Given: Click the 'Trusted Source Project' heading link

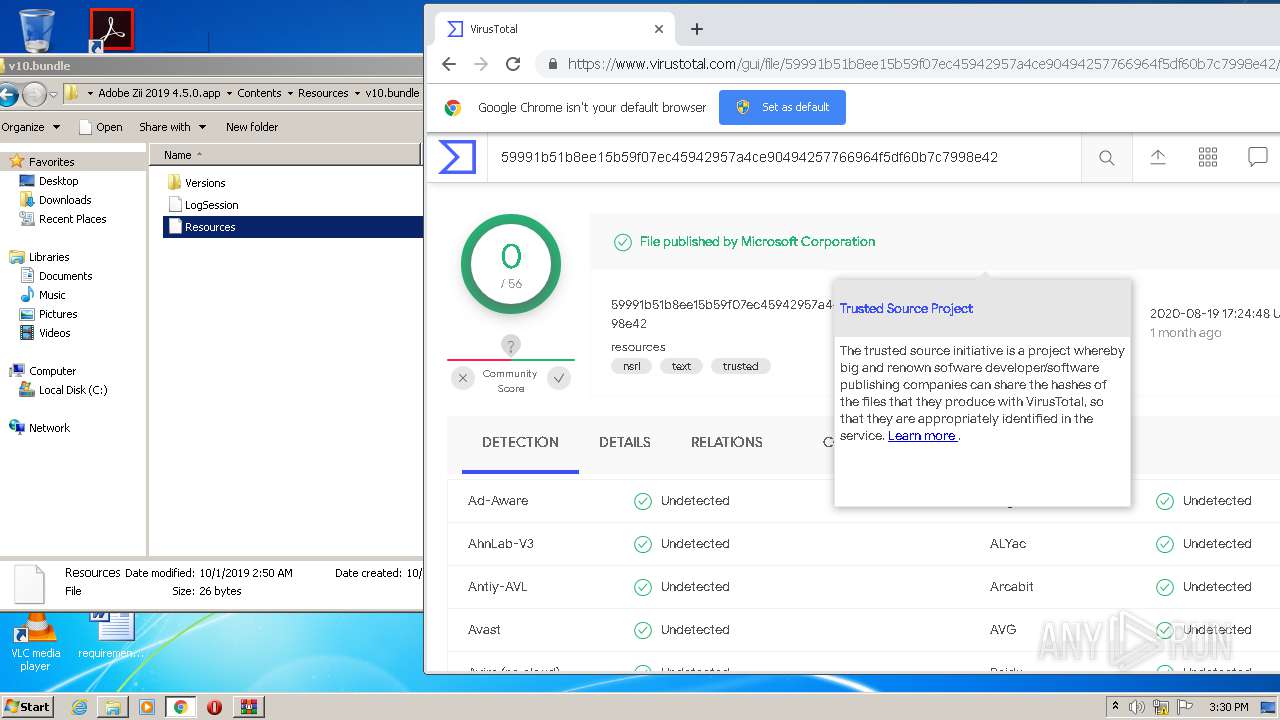Looking at the screenshot, I should [906, 308].
